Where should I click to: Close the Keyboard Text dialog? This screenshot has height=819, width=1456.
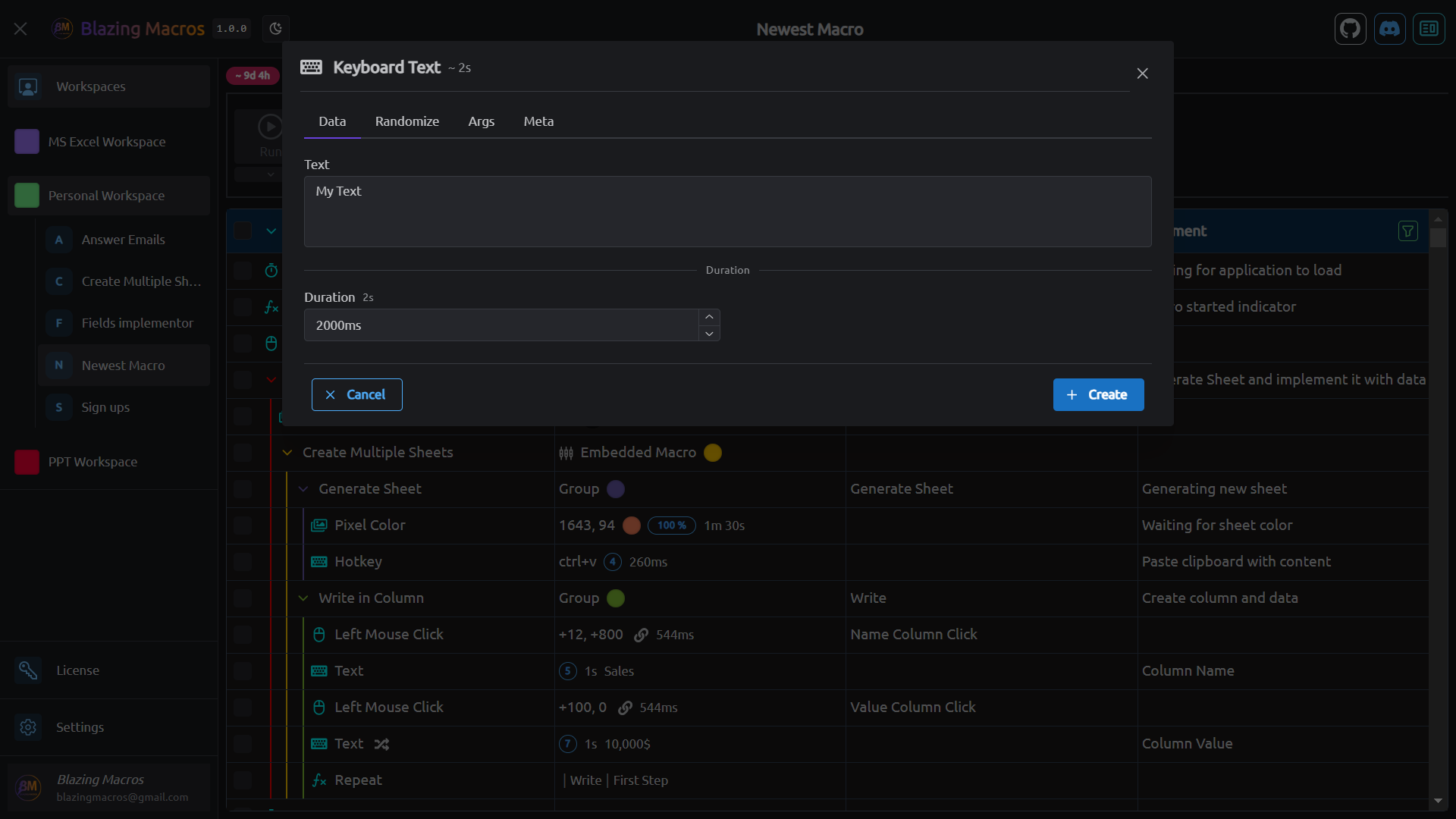[x=1142, y=74]
